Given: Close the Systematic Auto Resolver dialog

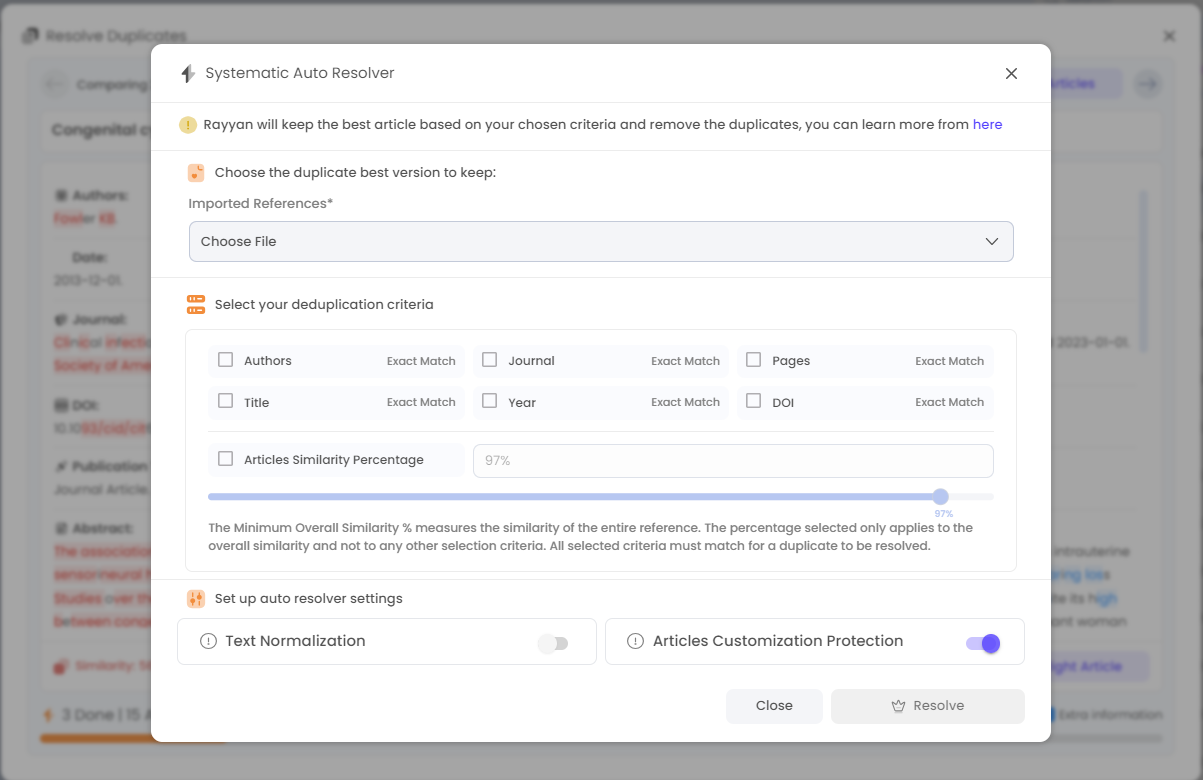Looking at the screenshot, I should (x=1011, y=73).
